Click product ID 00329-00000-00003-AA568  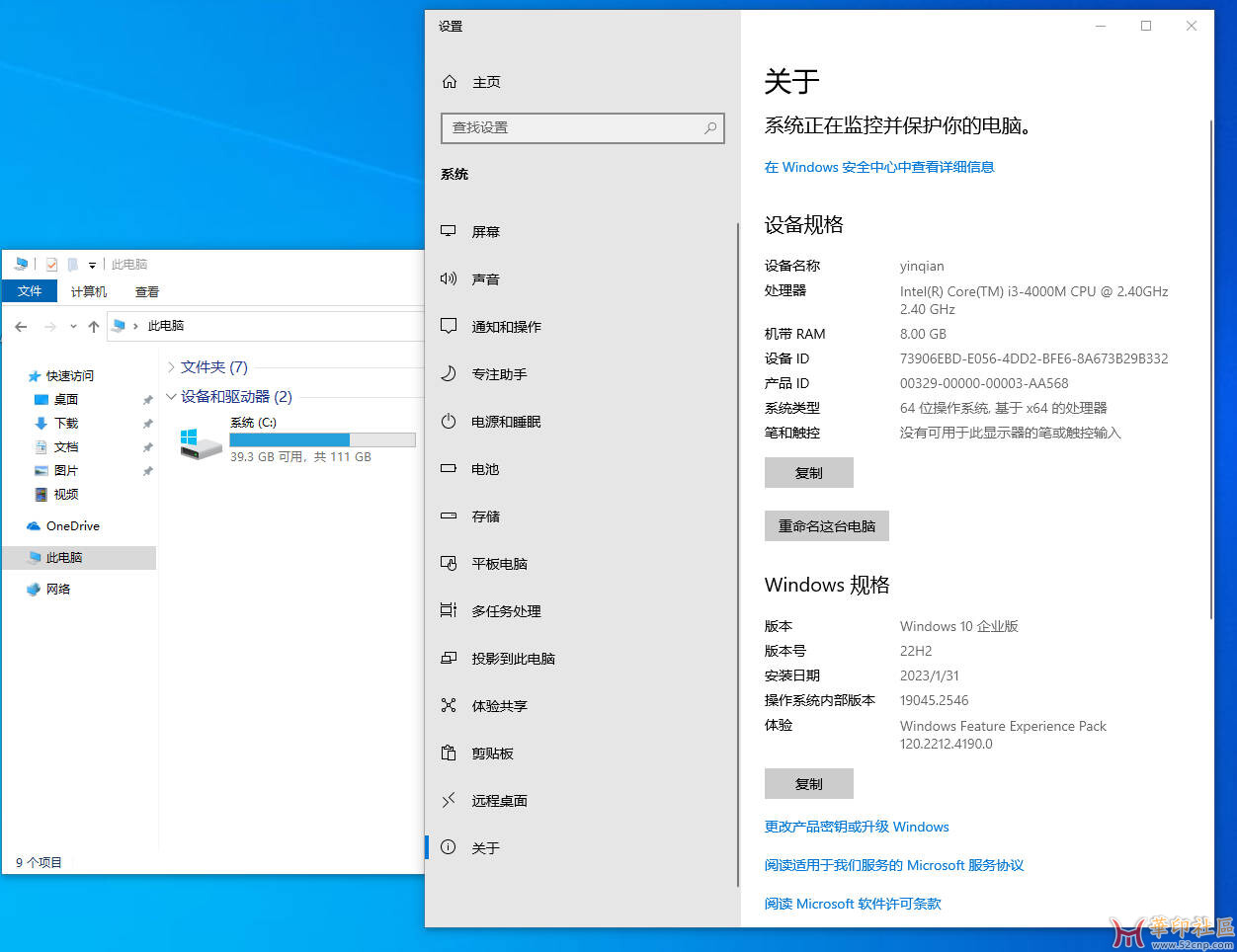click(x=984, y=383)
